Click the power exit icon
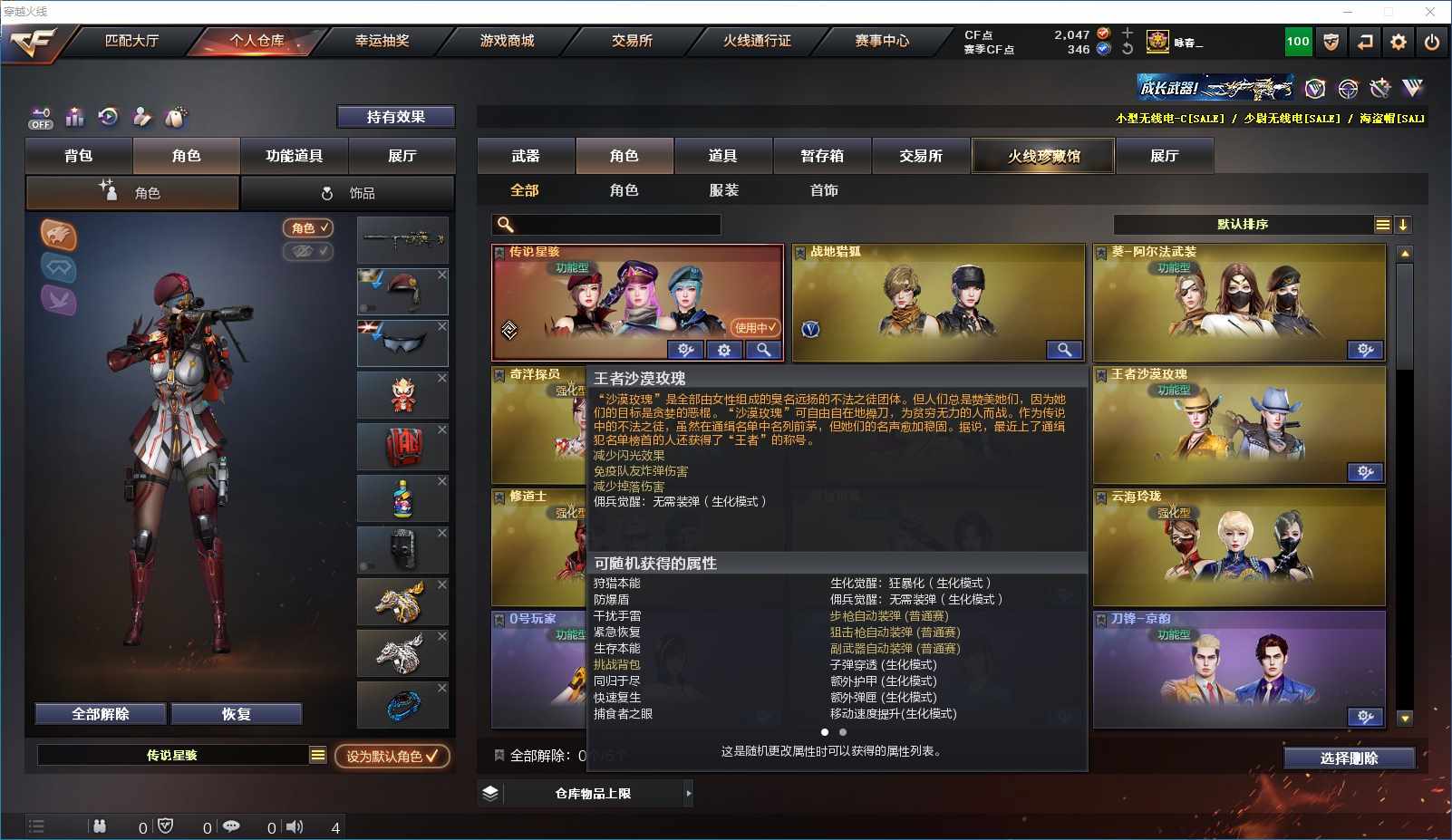1452x840 pixels. pos(1432,42)
